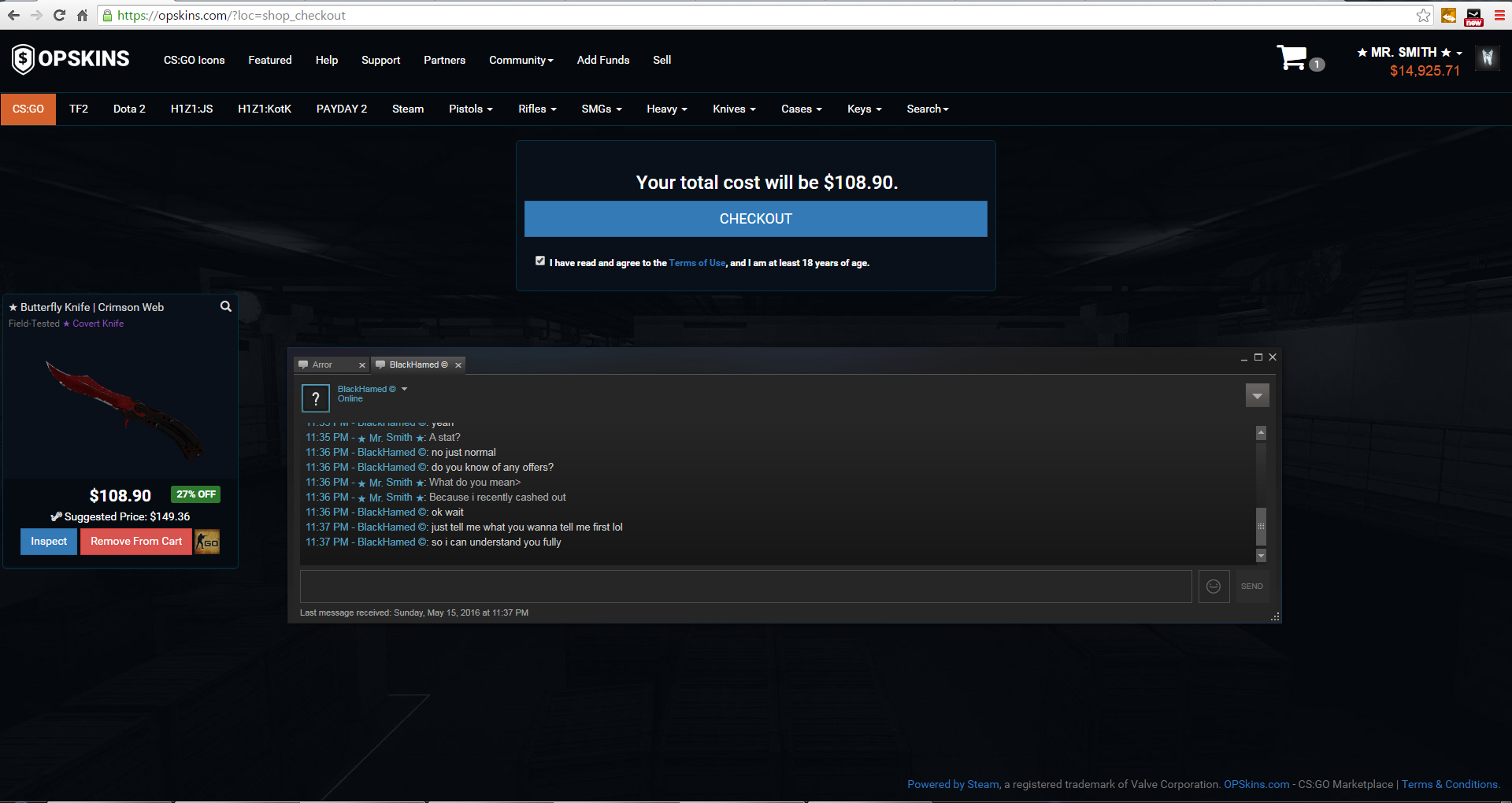Click the orange browser extension icon

[x=1448, y=16]
